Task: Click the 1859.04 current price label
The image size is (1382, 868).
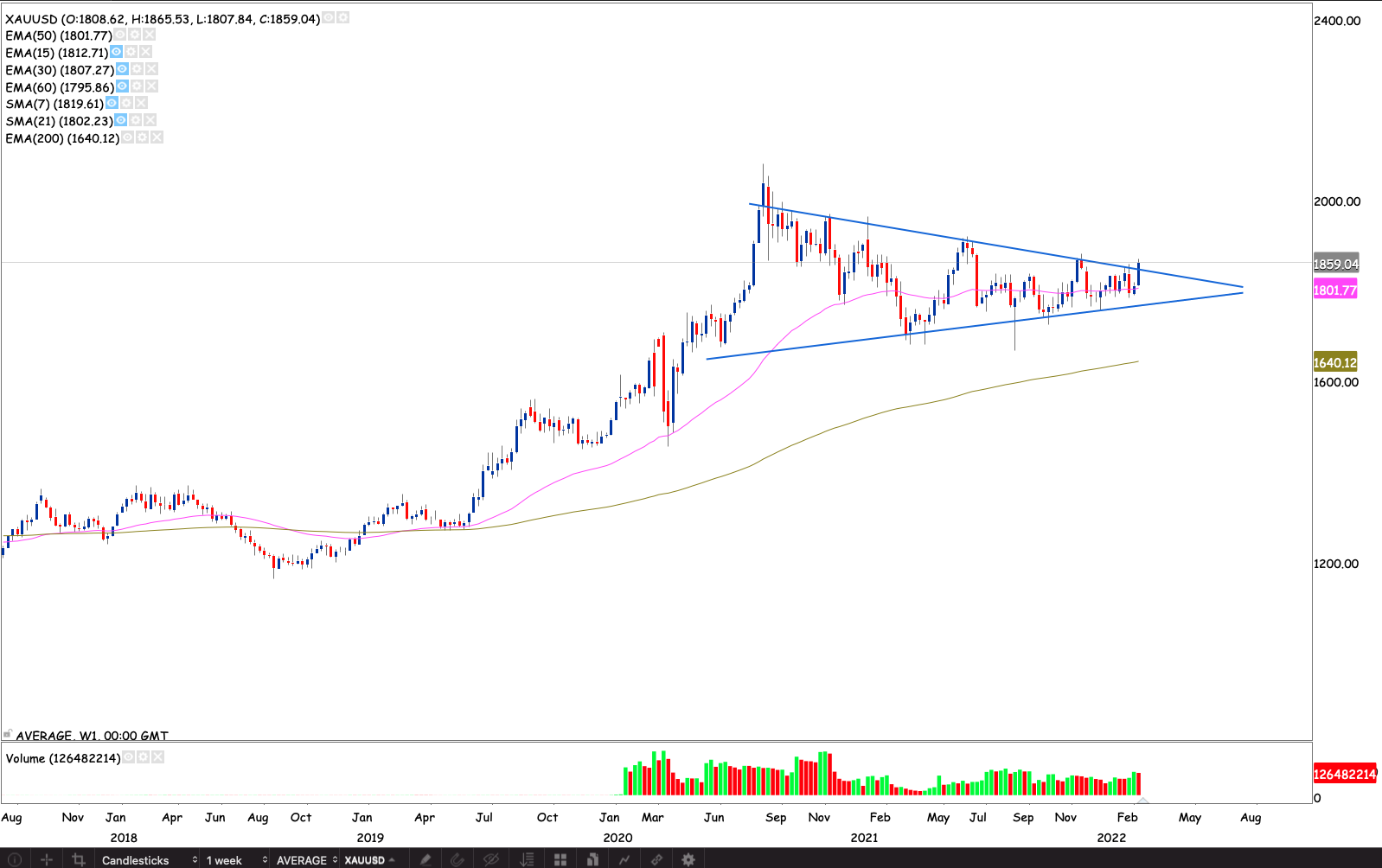Action: tap(1335, 265)
